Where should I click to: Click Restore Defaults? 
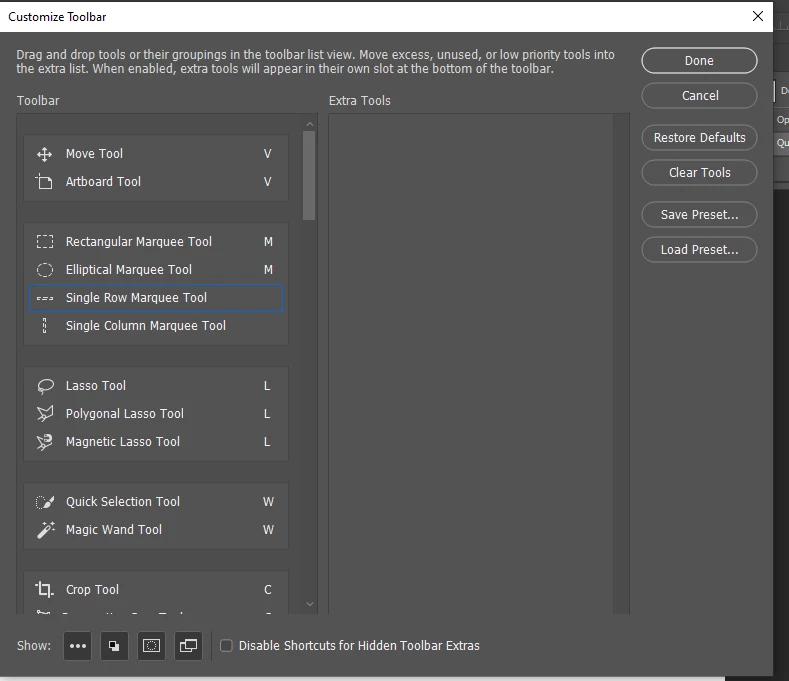[x=699, y=138]
